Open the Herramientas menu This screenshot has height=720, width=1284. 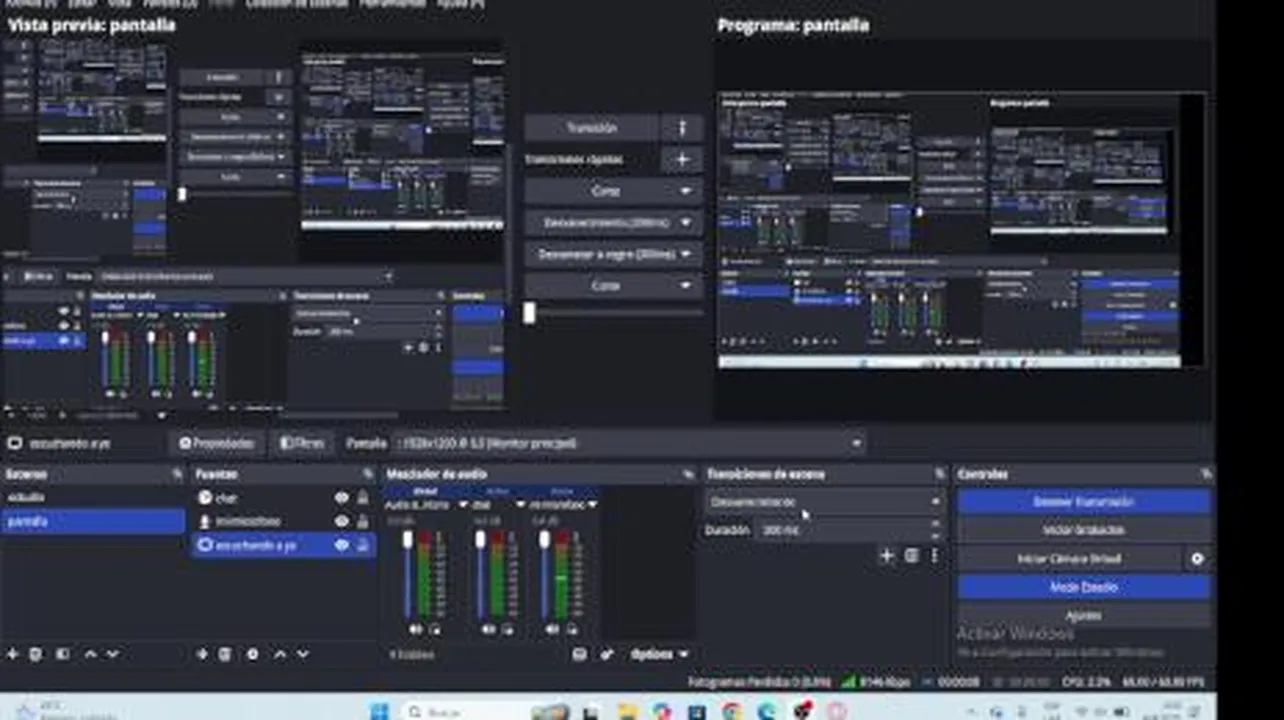pos(392,4)
